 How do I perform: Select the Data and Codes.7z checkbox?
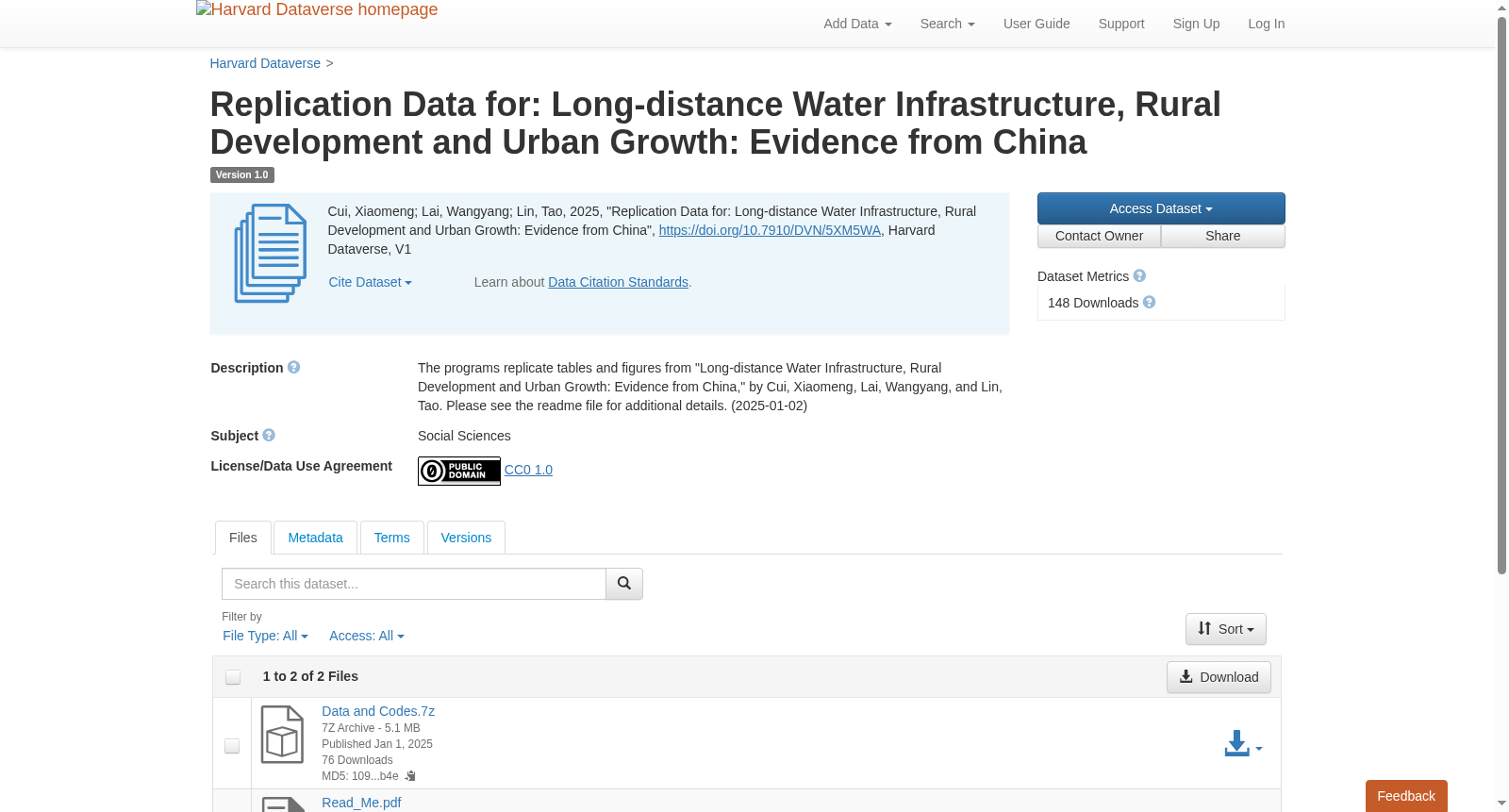coord(232,746)
